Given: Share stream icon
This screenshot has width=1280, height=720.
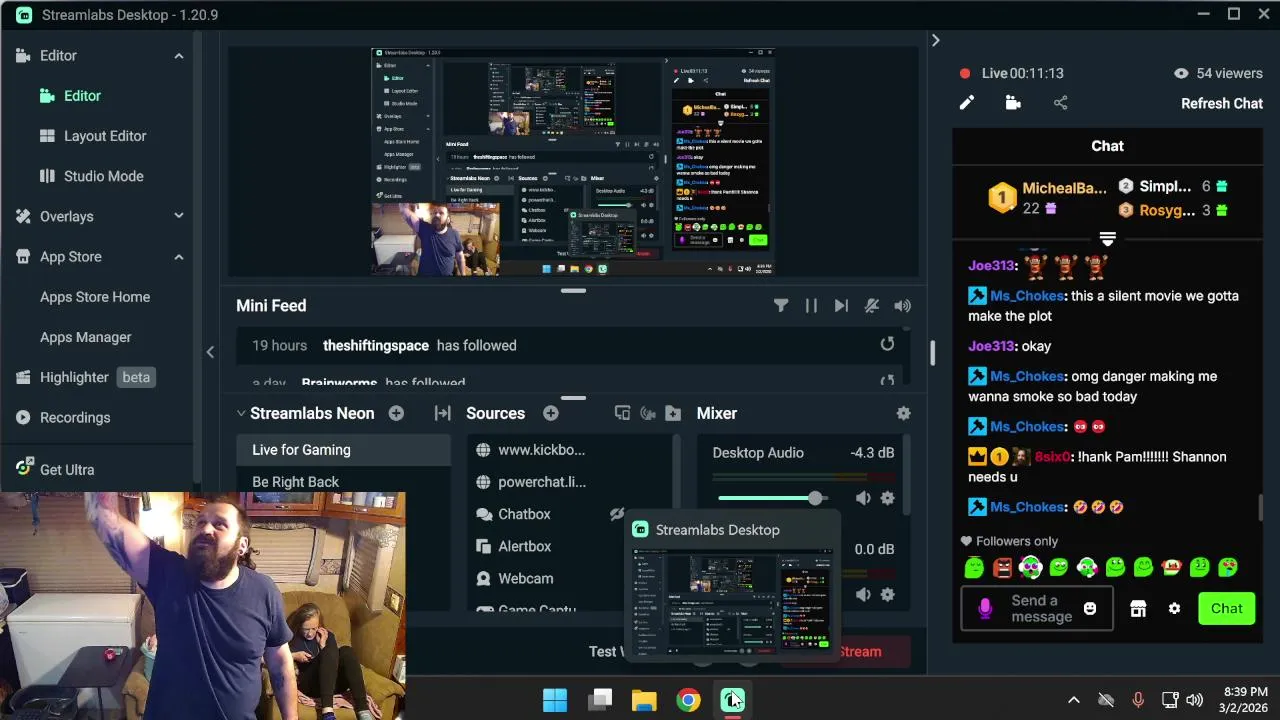Looking at the screenshot, I should tap(1061, 103).
